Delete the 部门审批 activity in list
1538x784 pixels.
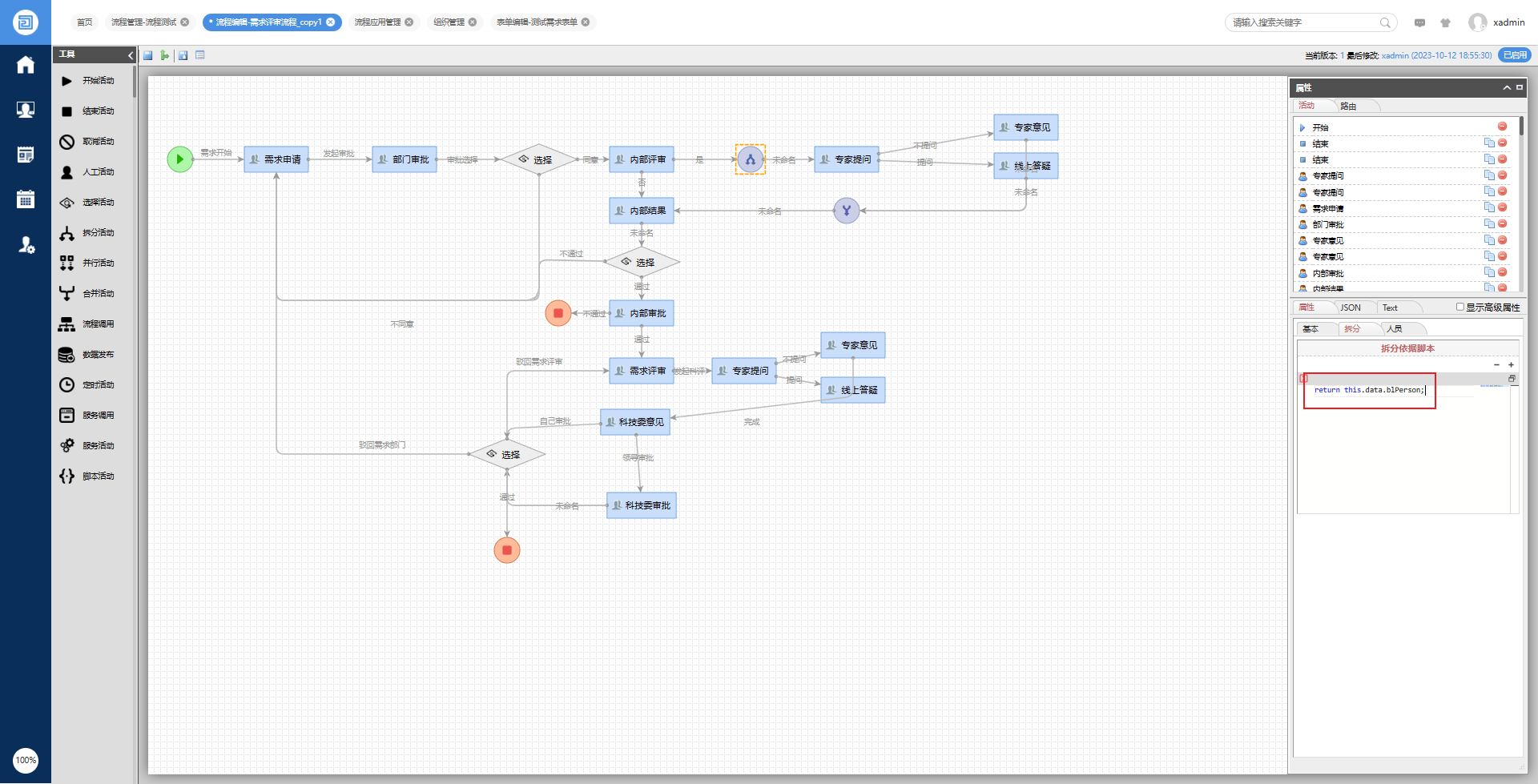pos(1503,223)
